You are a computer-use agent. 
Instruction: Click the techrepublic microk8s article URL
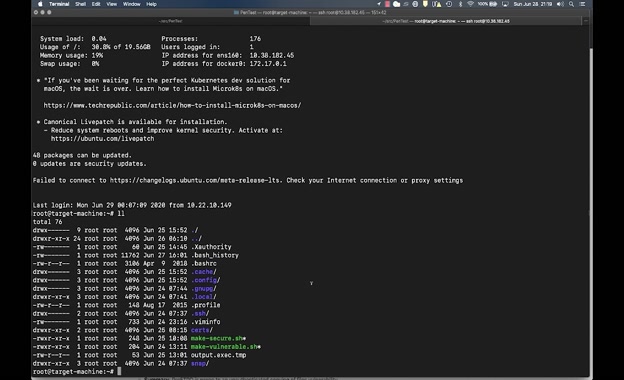point(172,105)
